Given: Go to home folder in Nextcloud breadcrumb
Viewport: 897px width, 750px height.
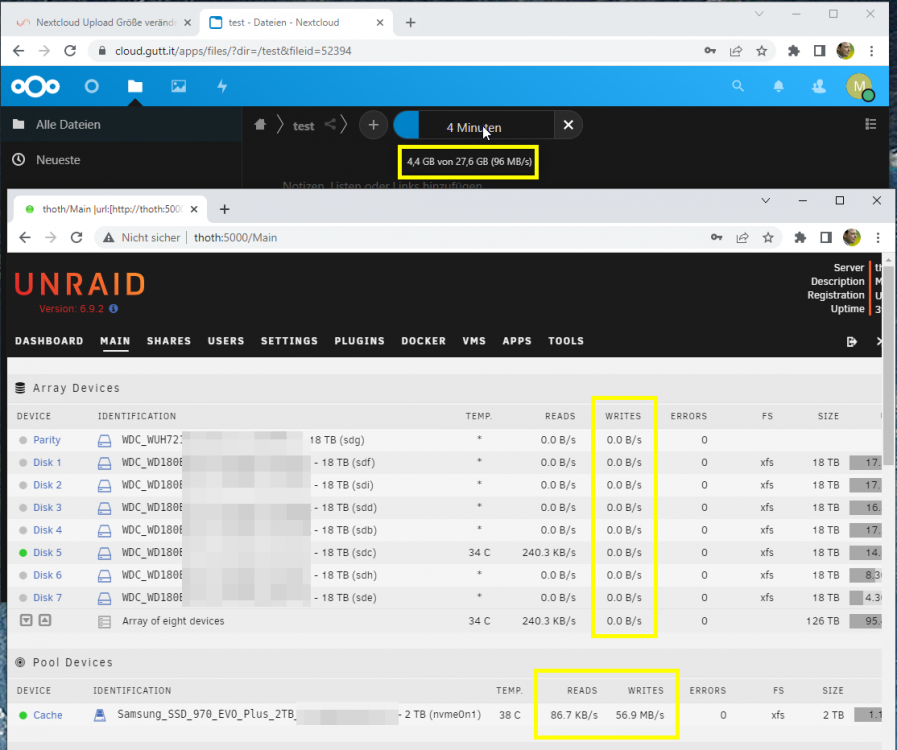Looking at the screenshot, I should tap(260, 125).
